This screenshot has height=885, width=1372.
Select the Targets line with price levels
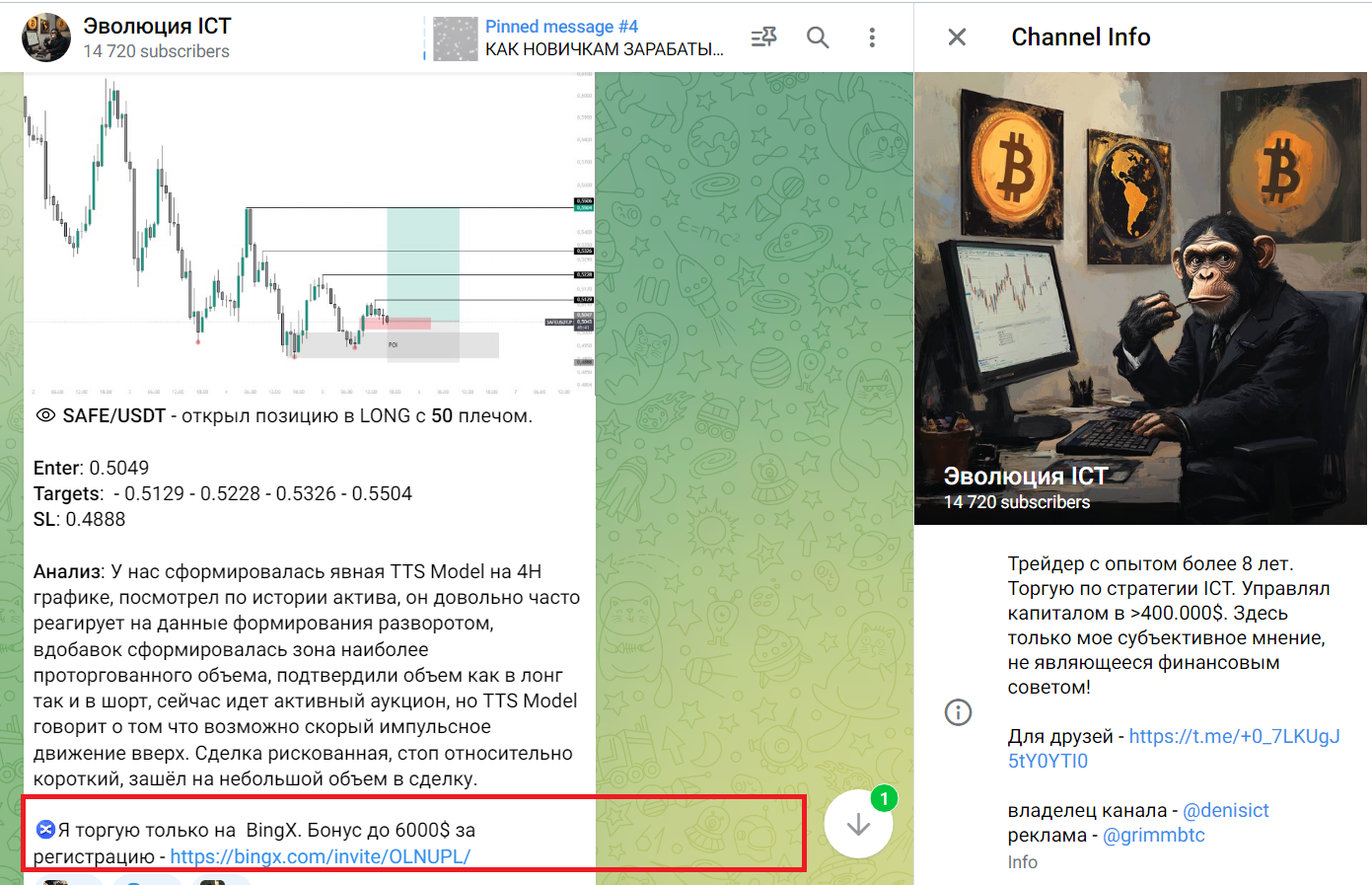point(223,493)
